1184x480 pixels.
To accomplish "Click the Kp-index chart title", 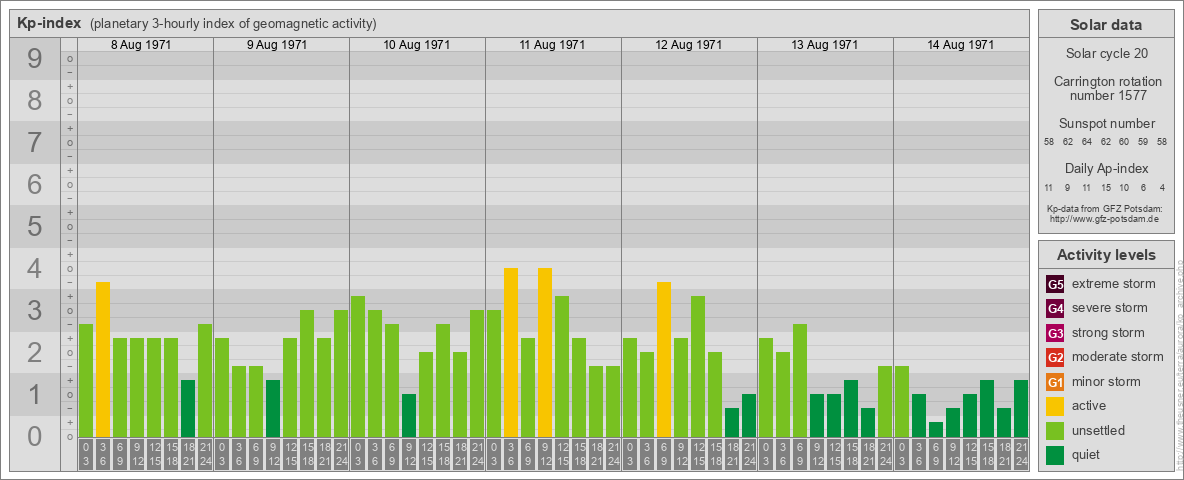I will point(49,23).
